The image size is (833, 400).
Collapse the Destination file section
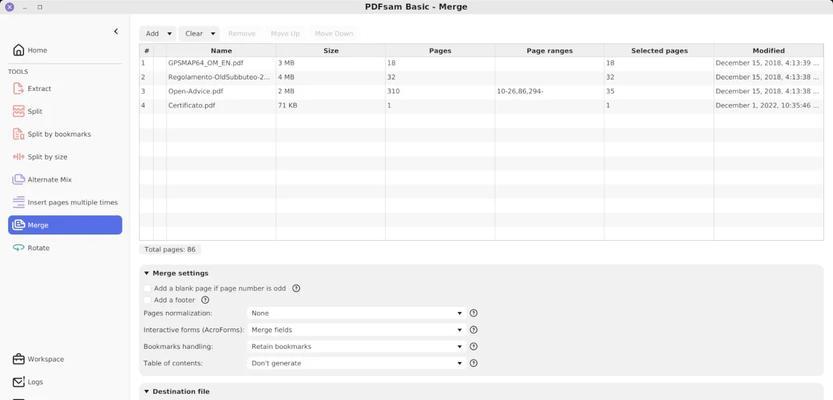147,392
